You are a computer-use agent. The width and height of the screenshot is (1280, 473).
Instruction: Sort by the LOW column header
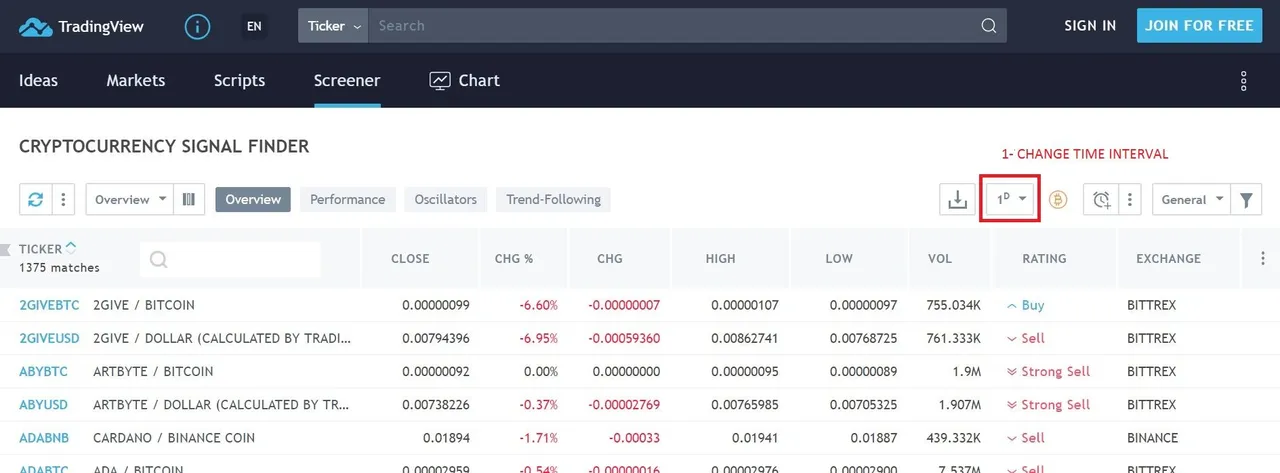(x=839, y=258)
